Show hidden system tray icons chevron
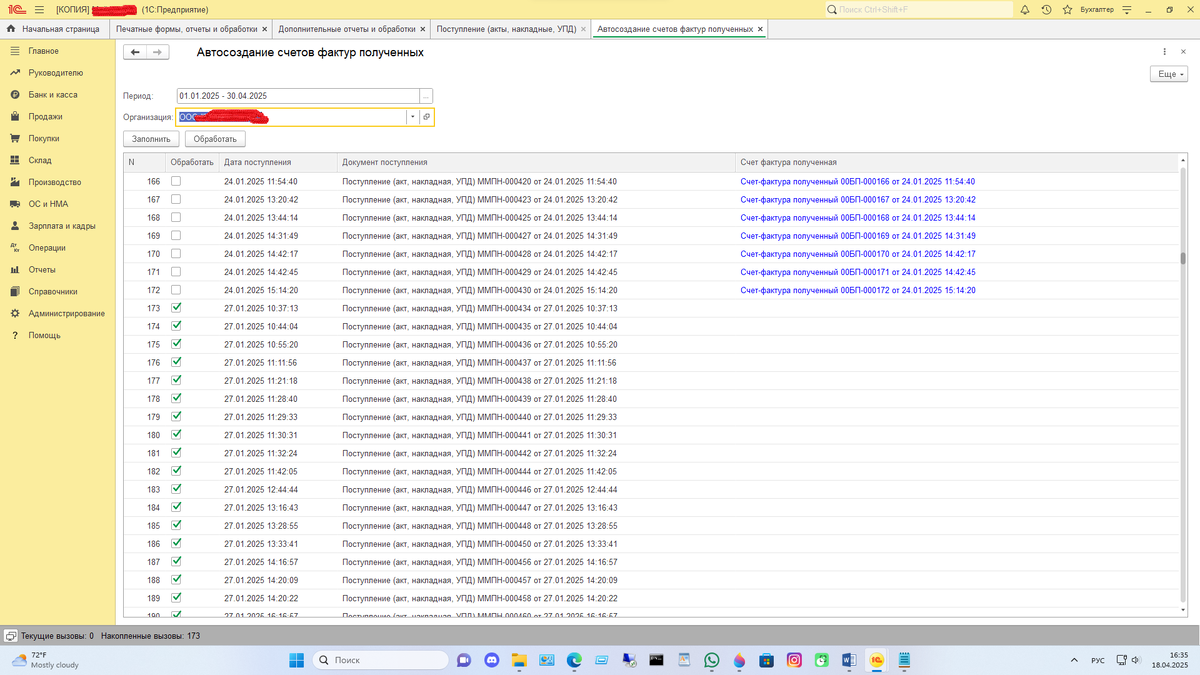The height and width of the screenshot is (675, 1200). (1074, 660)
